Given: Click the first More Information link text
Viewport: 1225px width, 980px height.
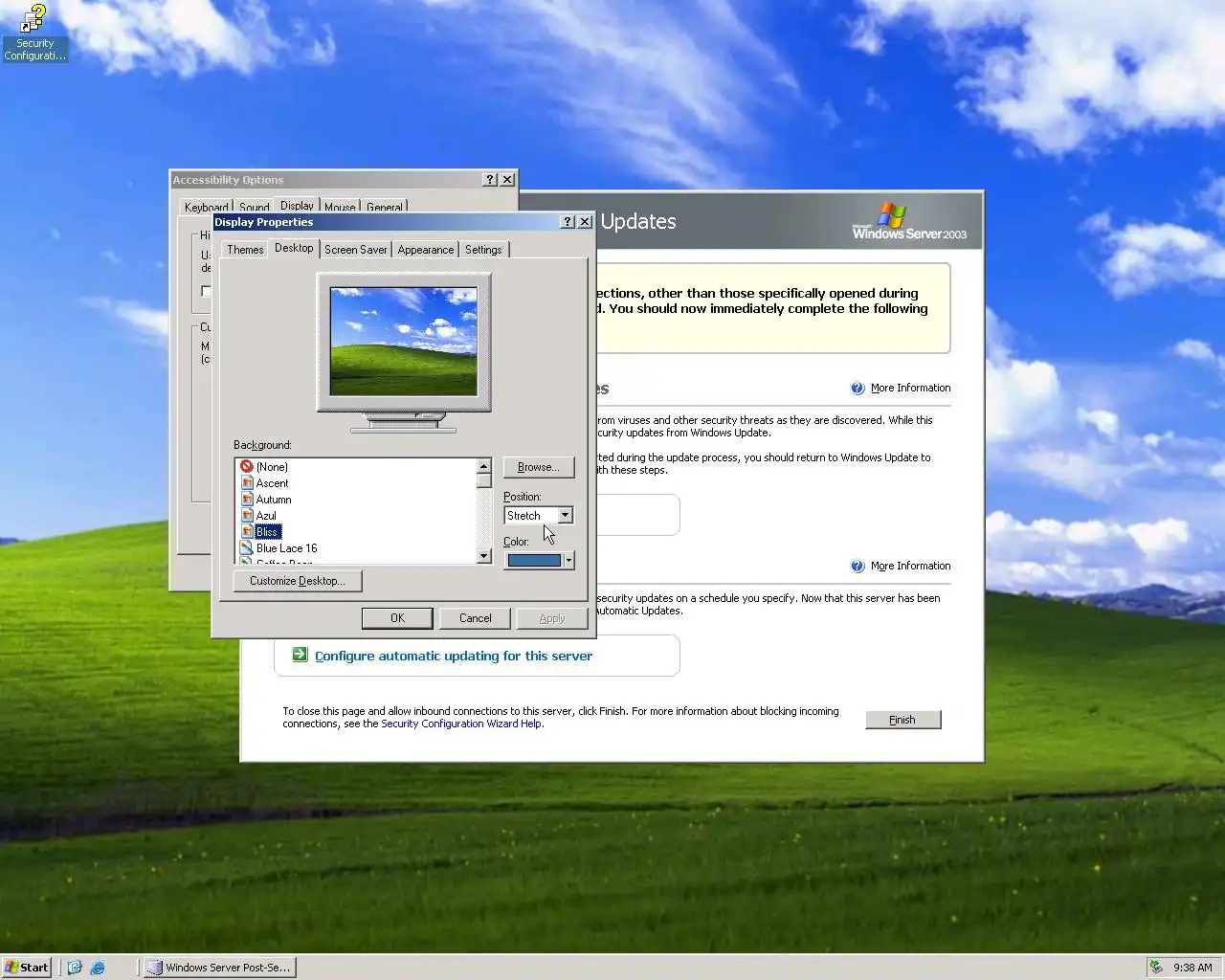Looking at the screenshot, I should point(911,388).
